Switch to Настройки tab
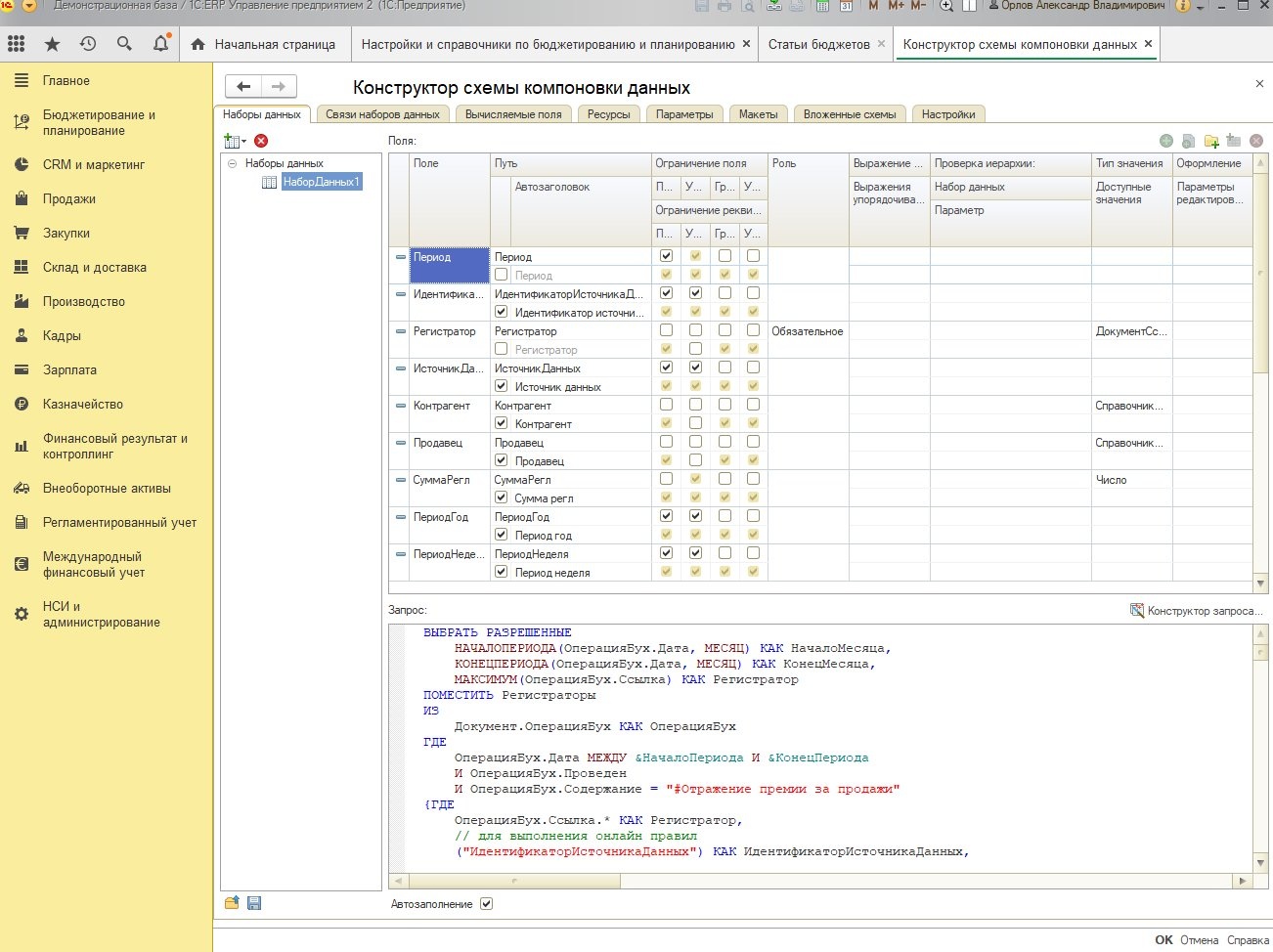 (x=948, y=114)
